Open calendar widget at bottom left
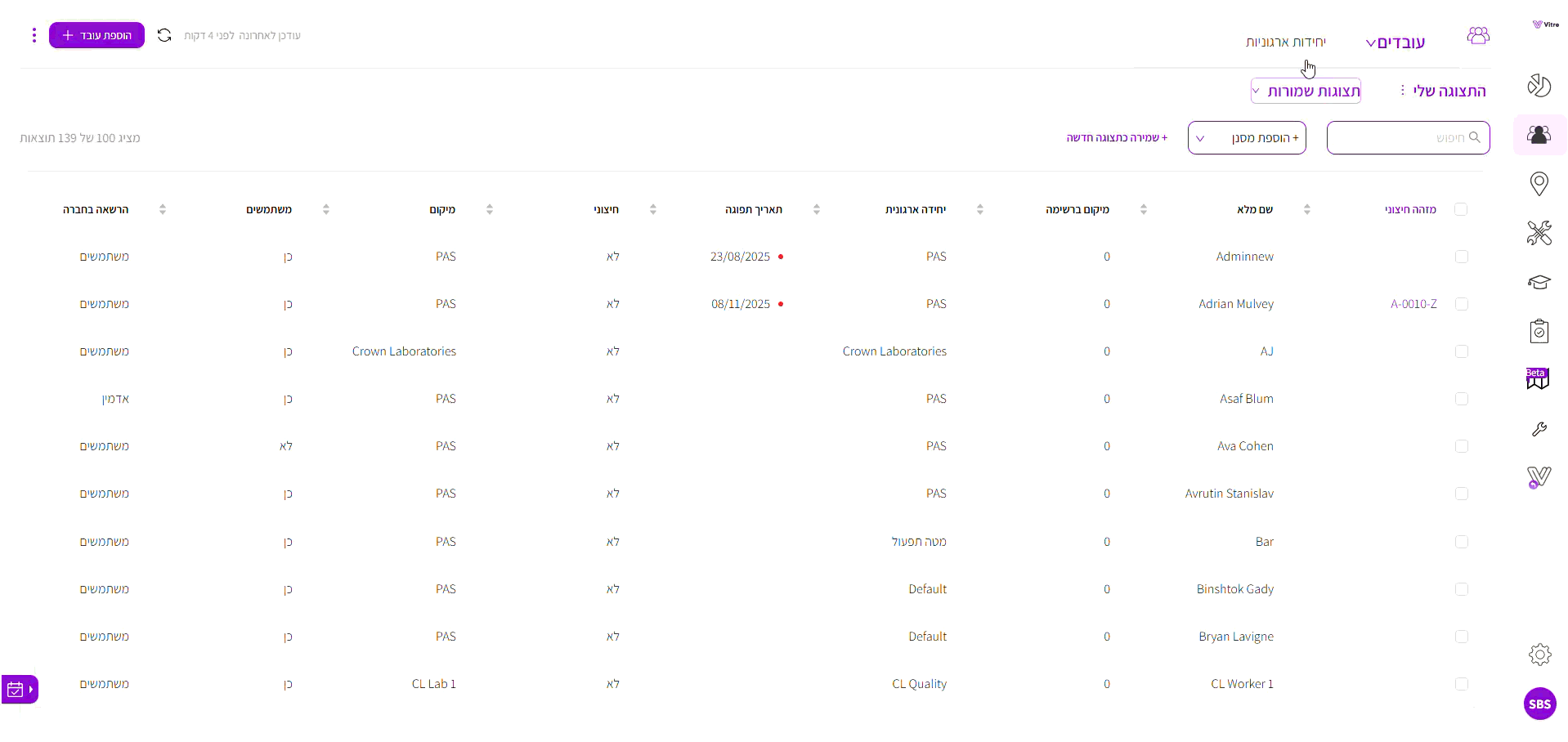This screenshot has width=1568, height=742. [20, 690]
